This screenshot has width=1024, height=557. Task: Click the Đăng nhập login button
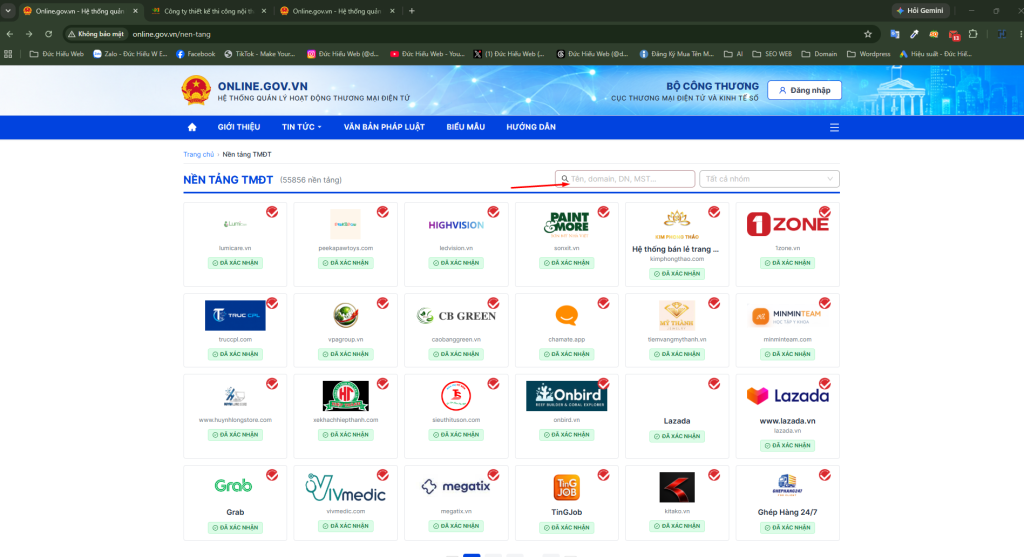point(804,90)
